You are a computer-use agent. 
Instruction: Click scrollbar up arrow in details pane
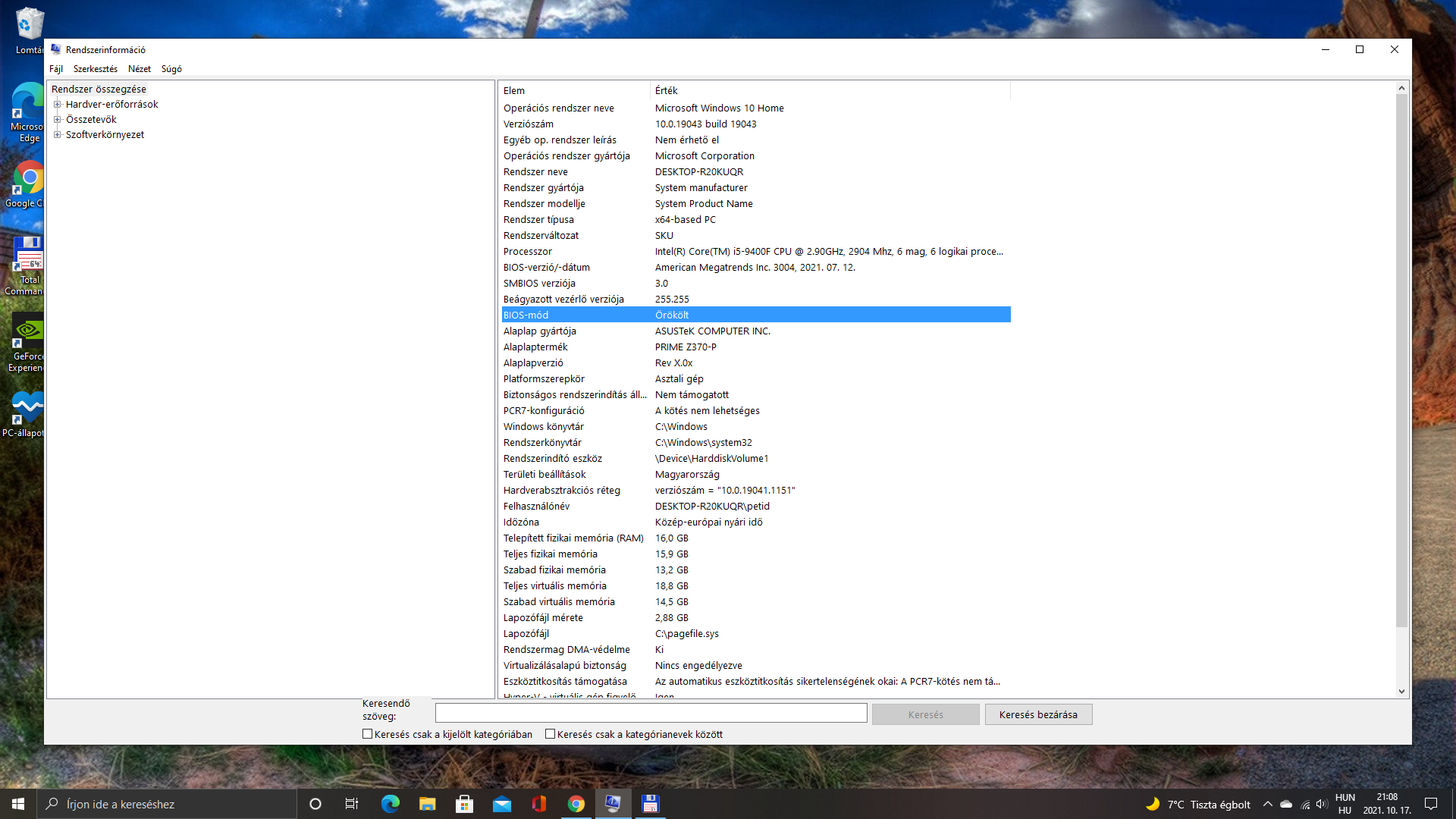tap(1401, 89)
